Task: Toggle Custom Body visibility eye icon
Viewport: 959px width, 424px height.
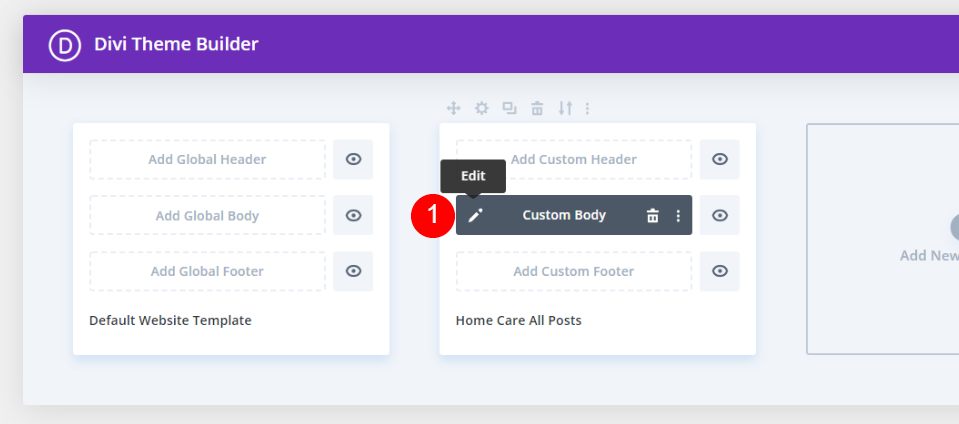Action: pos(720,215)
